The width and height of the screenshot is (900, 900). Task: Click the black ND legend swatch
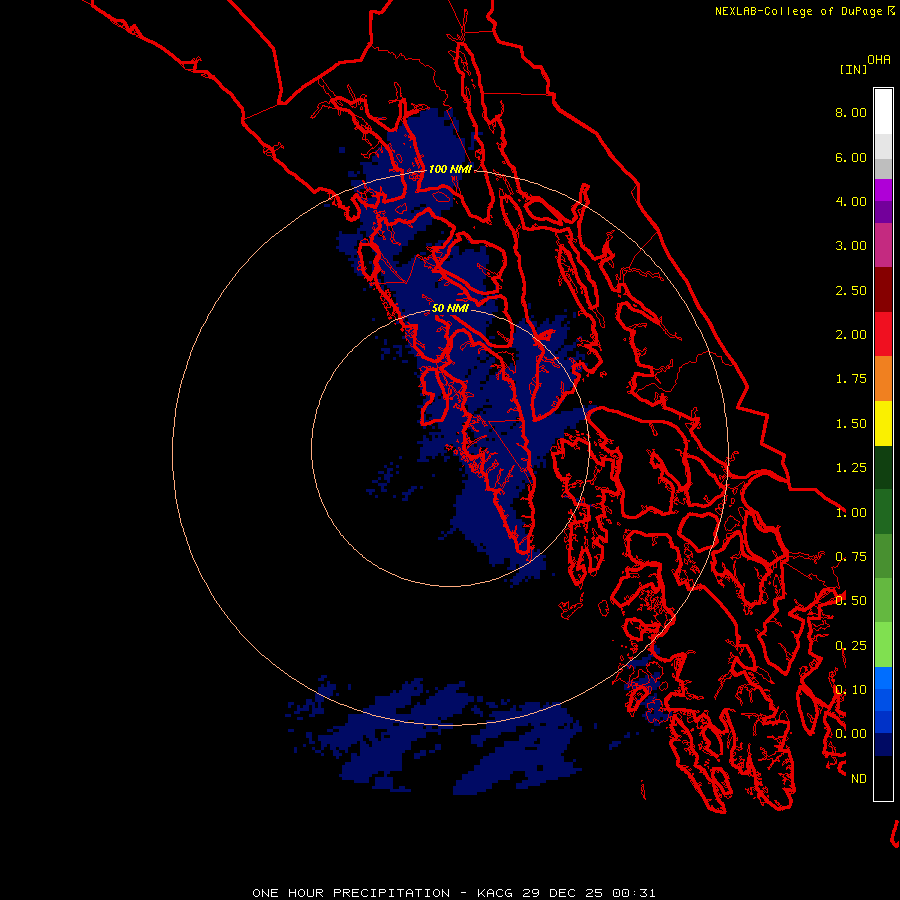click(x=883, y=778)
